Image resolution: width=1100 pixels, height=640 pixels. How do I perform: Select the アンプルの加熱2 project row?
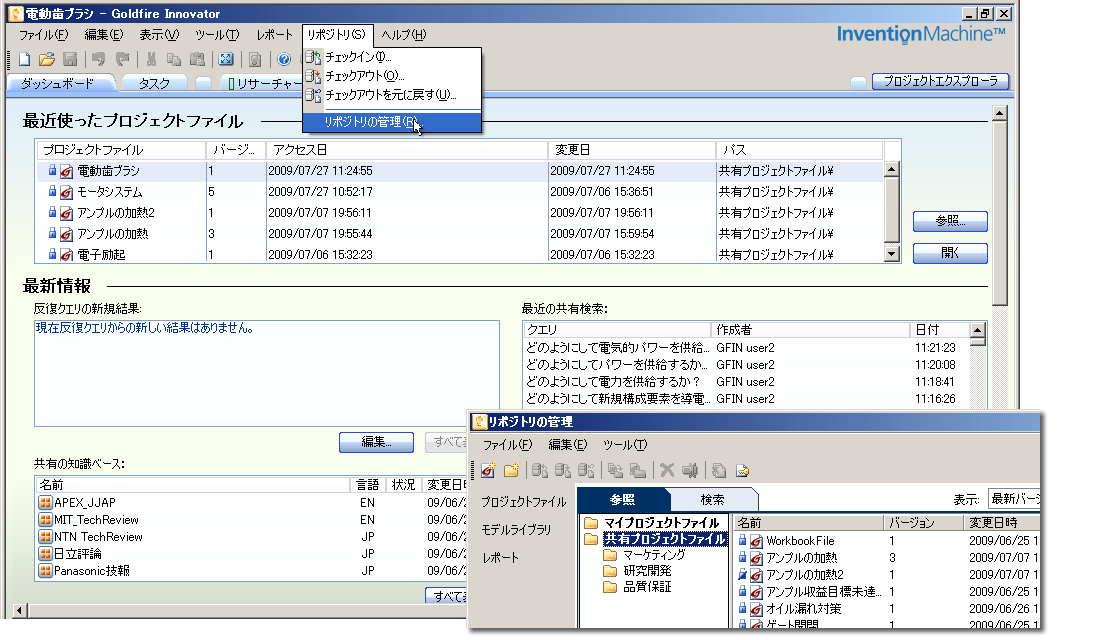point(460,213)
